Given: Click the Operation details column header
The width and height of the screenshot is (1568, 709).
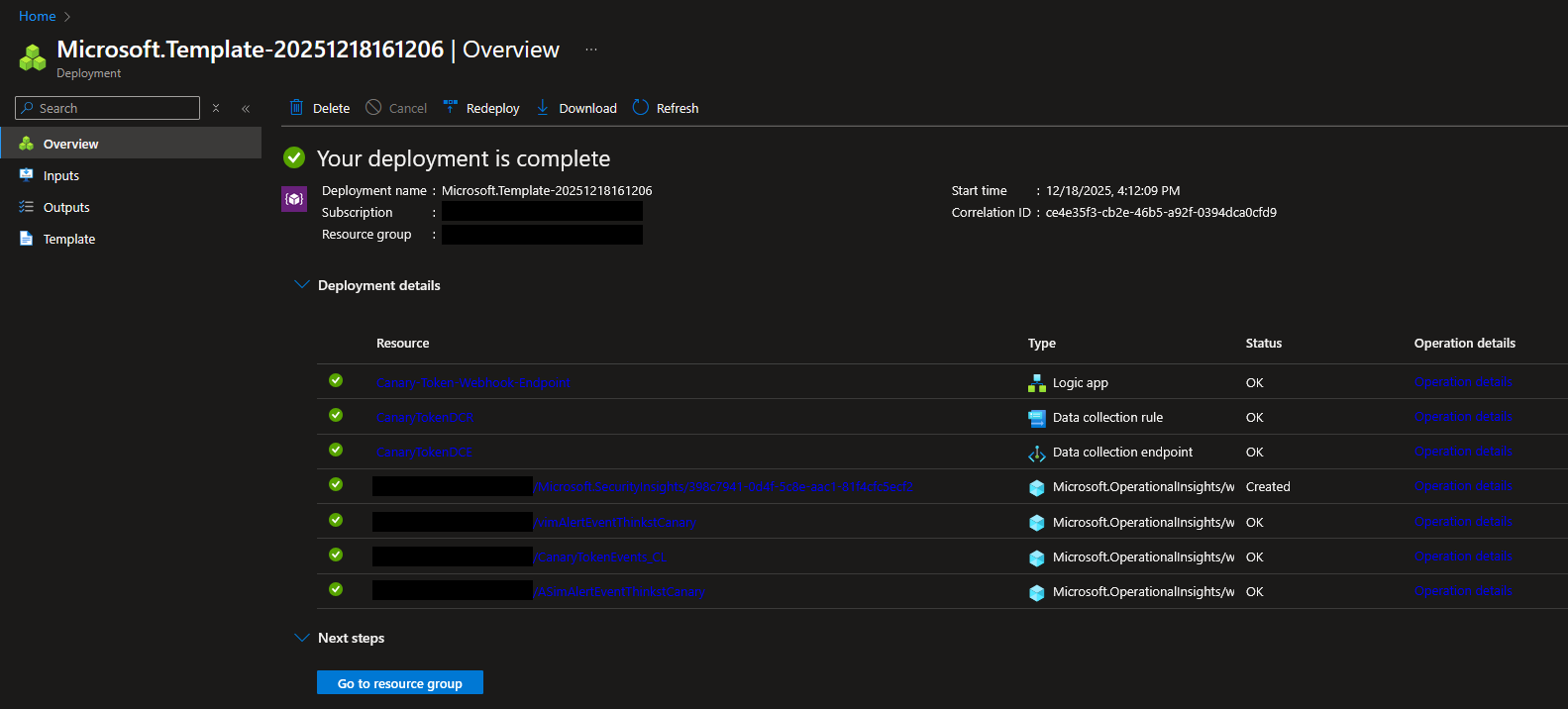Looking at the screenshot, I should (x=1465, y=344).
